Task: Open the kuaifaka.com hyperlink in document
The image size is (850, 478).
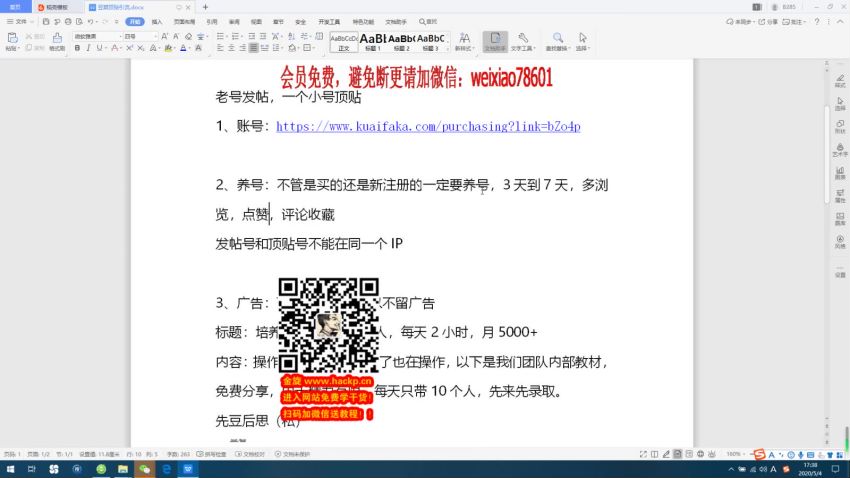Action: tap(427, 127)
